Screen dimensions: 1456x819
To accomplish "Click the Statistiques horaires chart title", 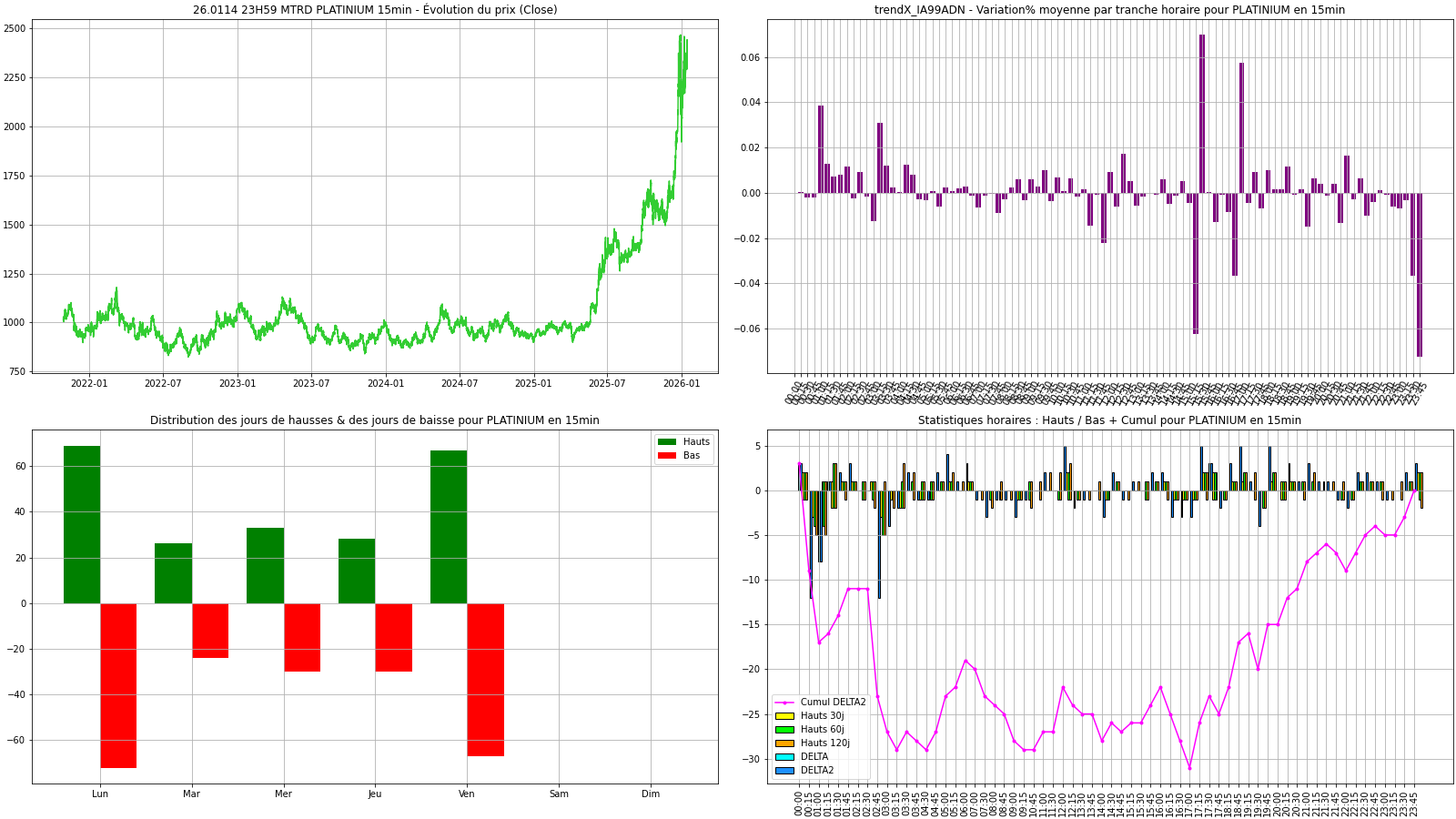I will tap(1109, 420).
